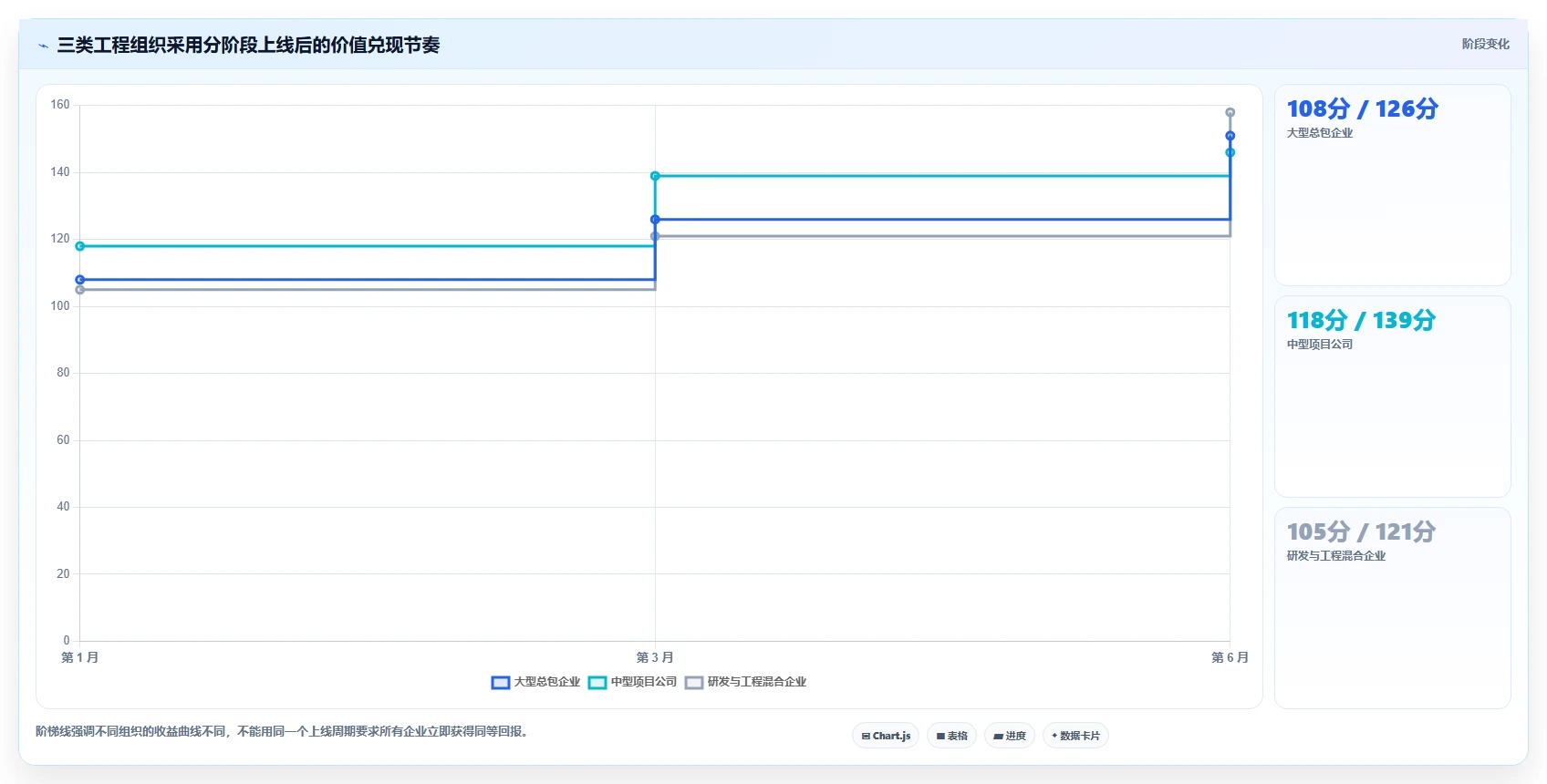Click the cyan data point at 第 1 月

80,246
